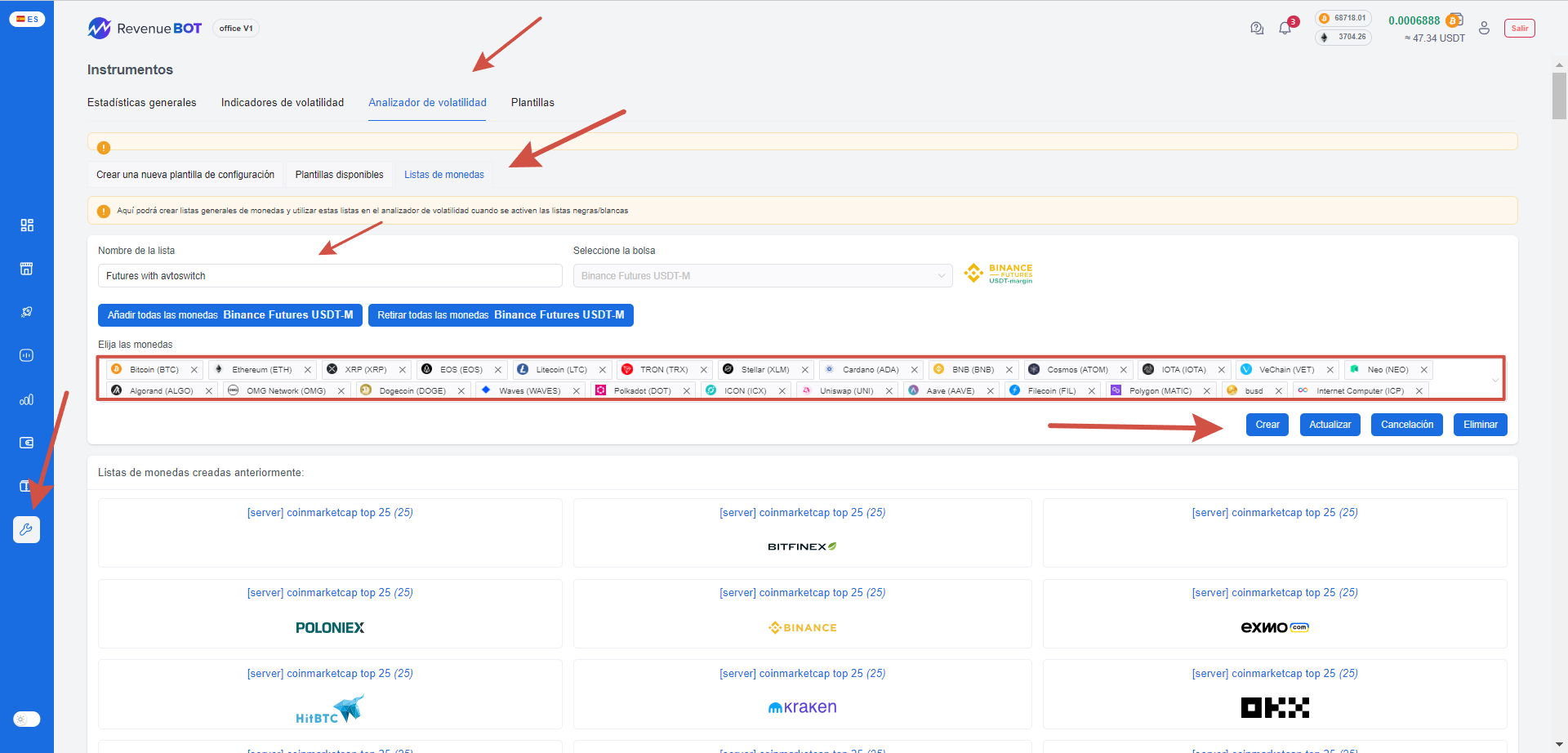Open the support chat icon
The width and height of the screenshot is (1568, 753).
(1257, 29)
